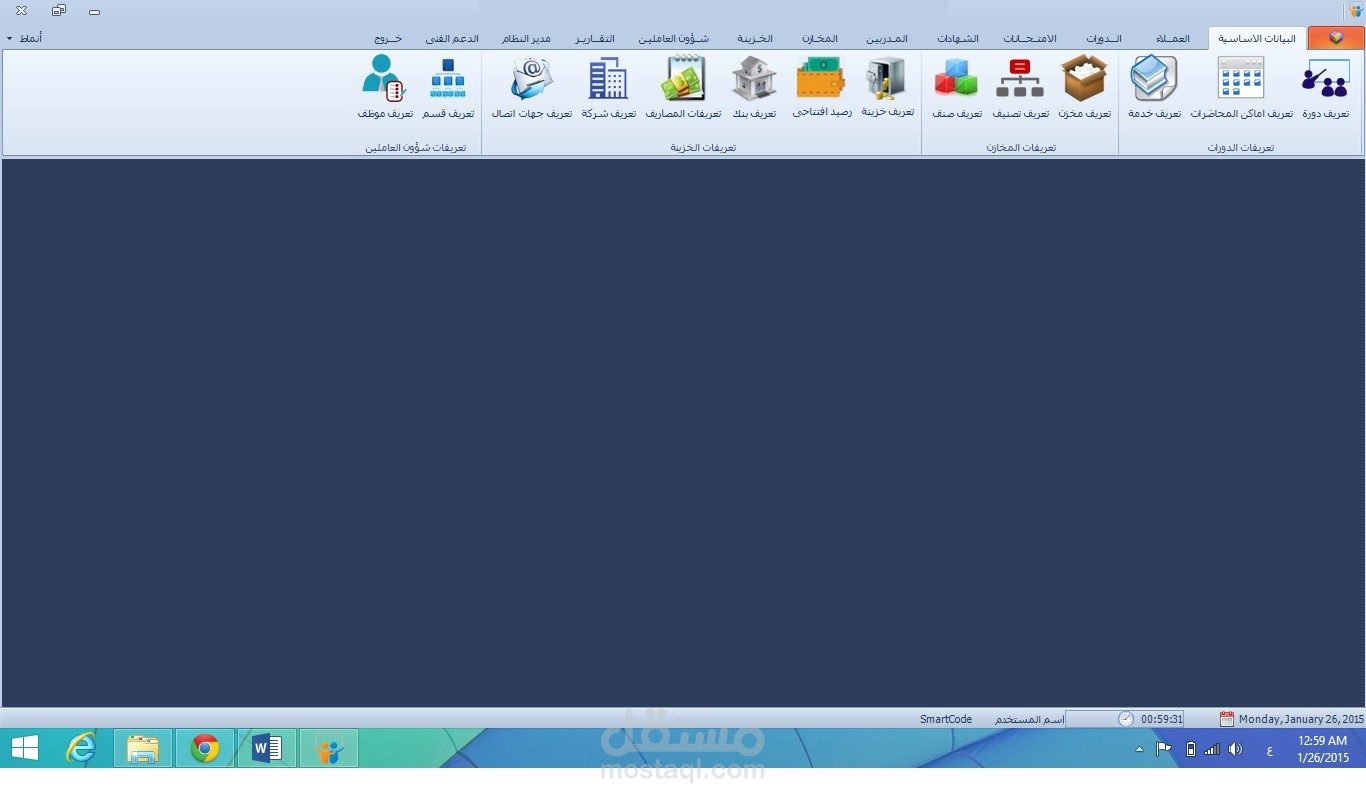Click Monday, January 26, 2015 date text

1301,719
